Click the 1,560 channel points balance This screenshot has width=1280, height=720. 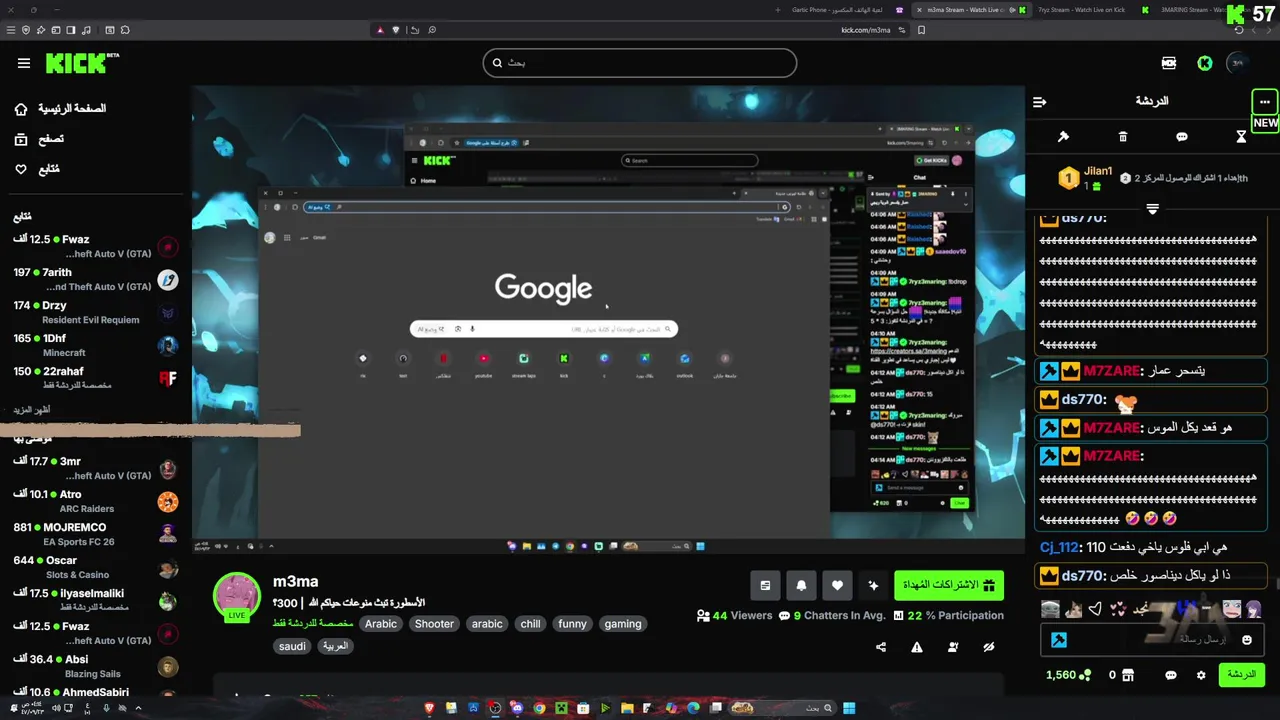(1068, 675)
